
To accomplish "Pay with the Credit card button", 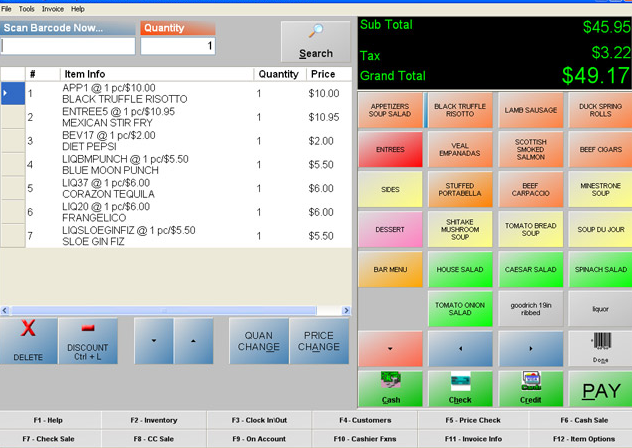I will pyautogui.click(x=530, y=389).
